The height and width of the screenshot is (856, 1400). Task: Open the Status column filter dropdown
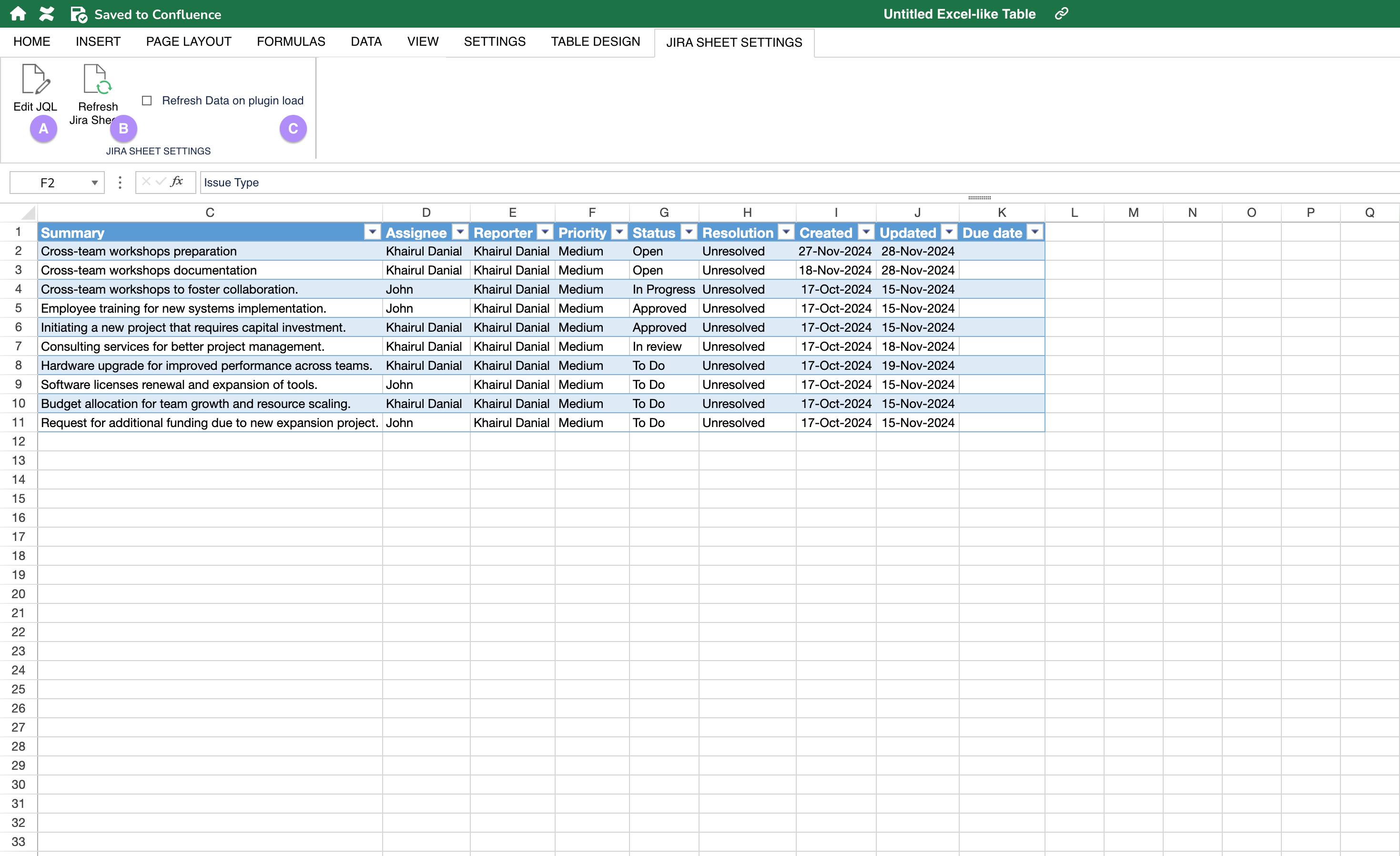689,232
